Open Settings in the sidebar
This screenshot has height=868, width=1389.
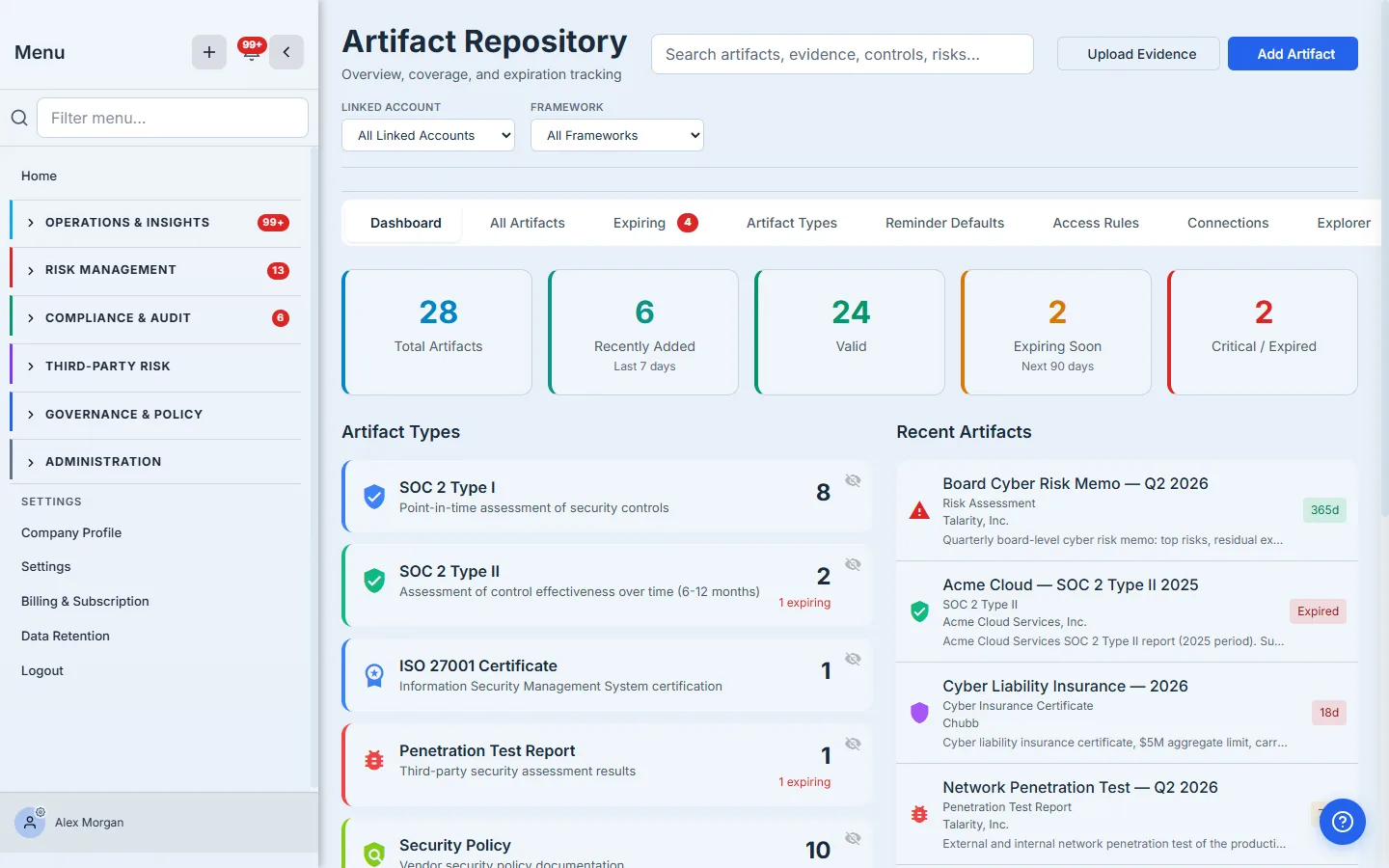46,566
